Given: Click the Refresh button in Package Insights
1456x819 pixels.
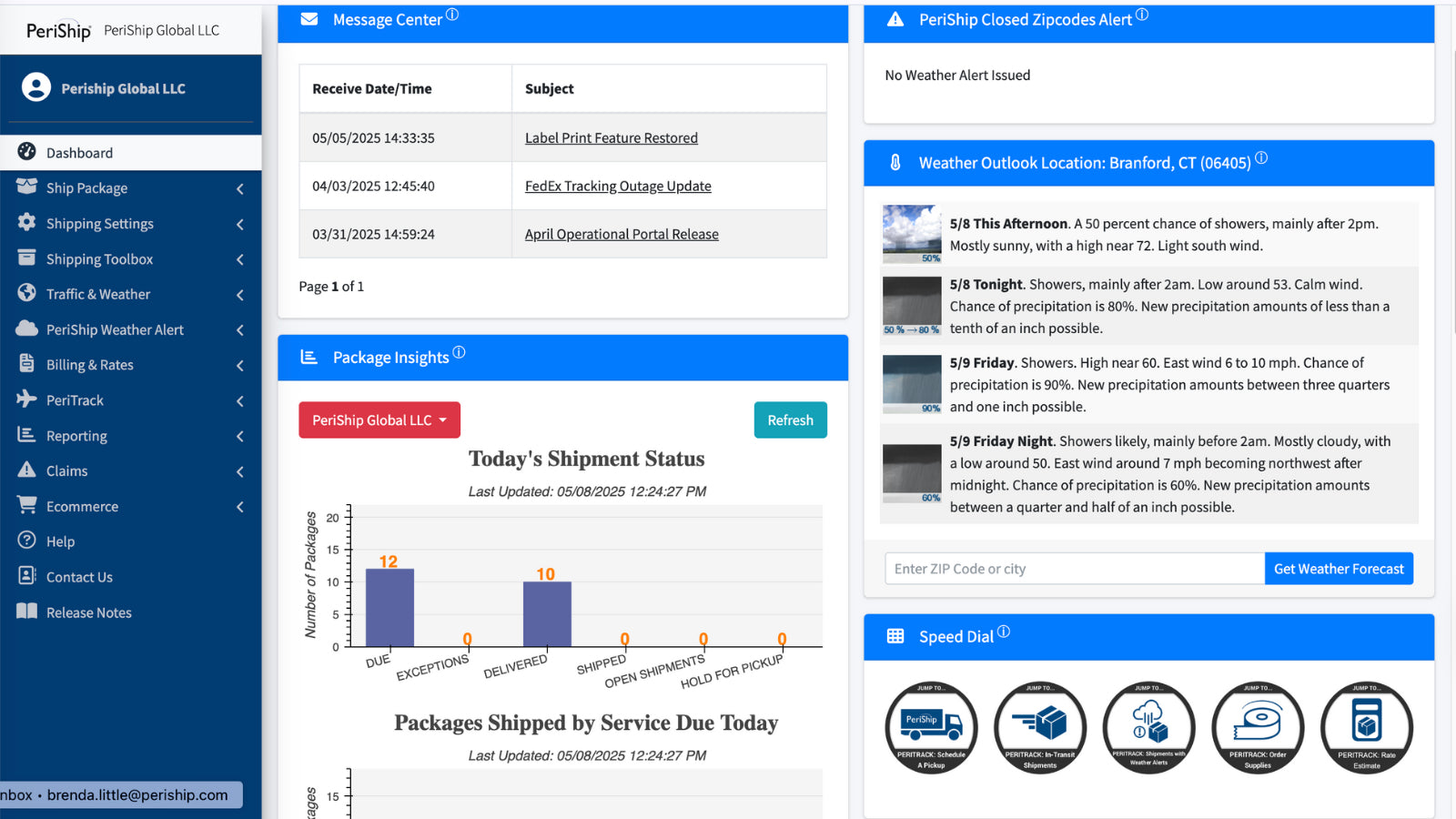Looking at the screenshot, I should tap(790, 420).
